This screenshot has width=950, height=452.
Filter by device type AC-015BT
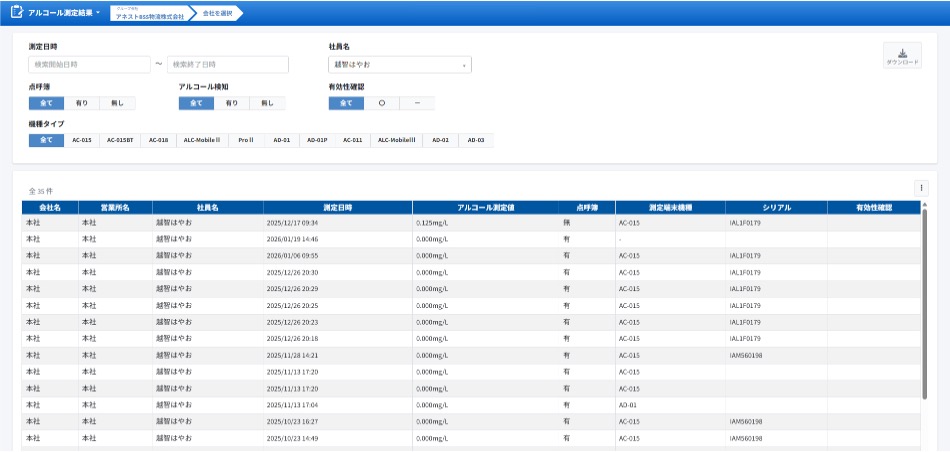[x=120, y=140]
